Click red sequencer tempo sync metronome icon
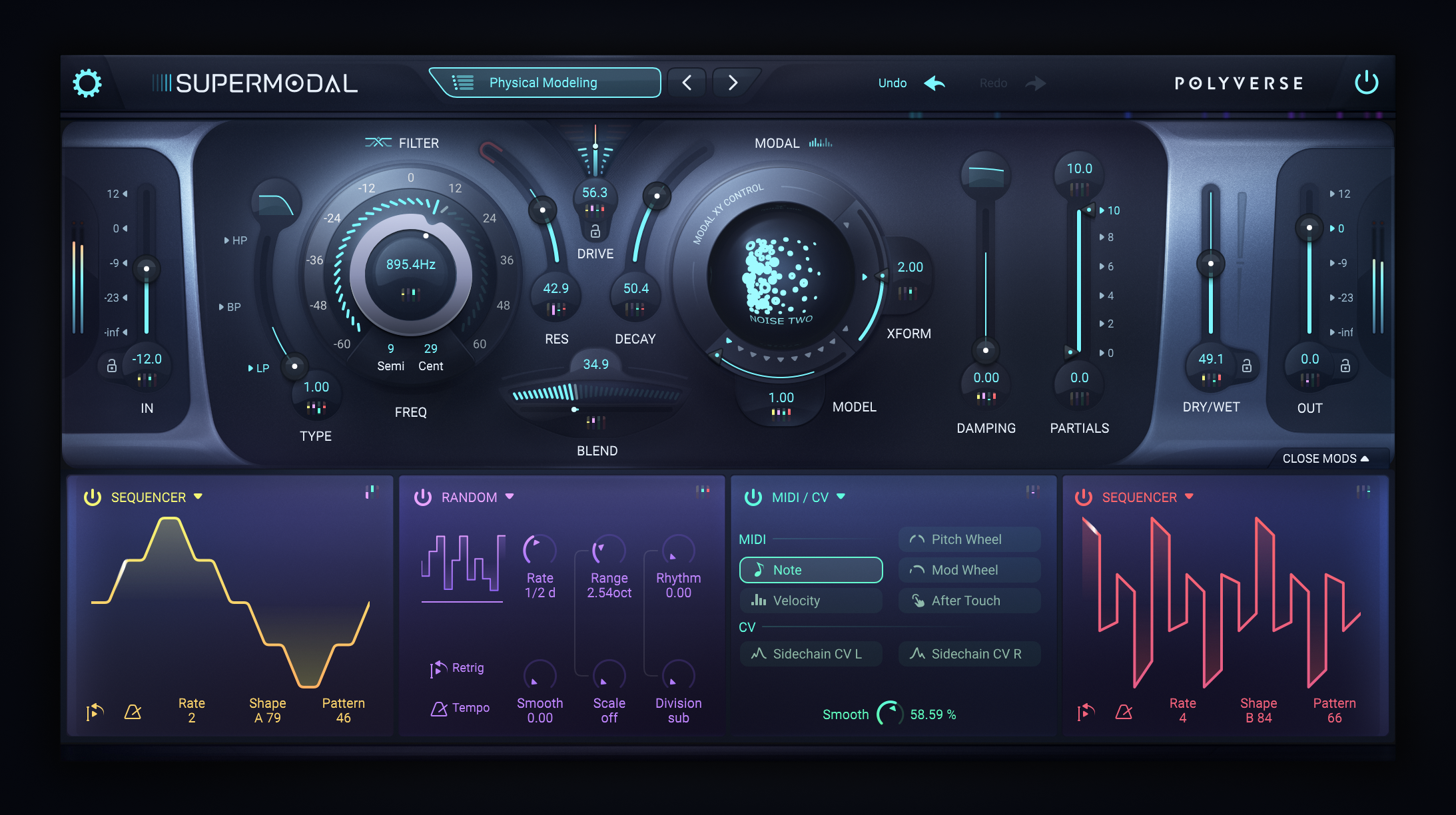The width and height of the screenshot is (1456, 815). 1124,712
